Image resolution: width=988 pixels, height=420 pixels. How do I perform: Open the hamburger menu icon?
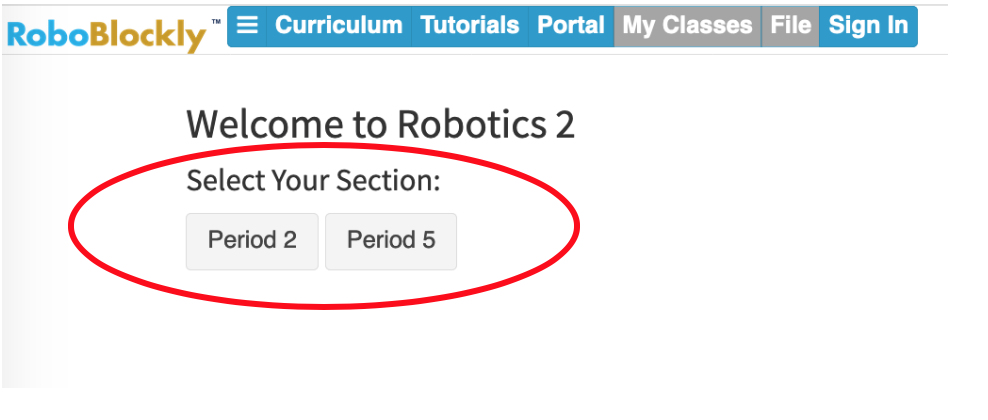point(247,26)
